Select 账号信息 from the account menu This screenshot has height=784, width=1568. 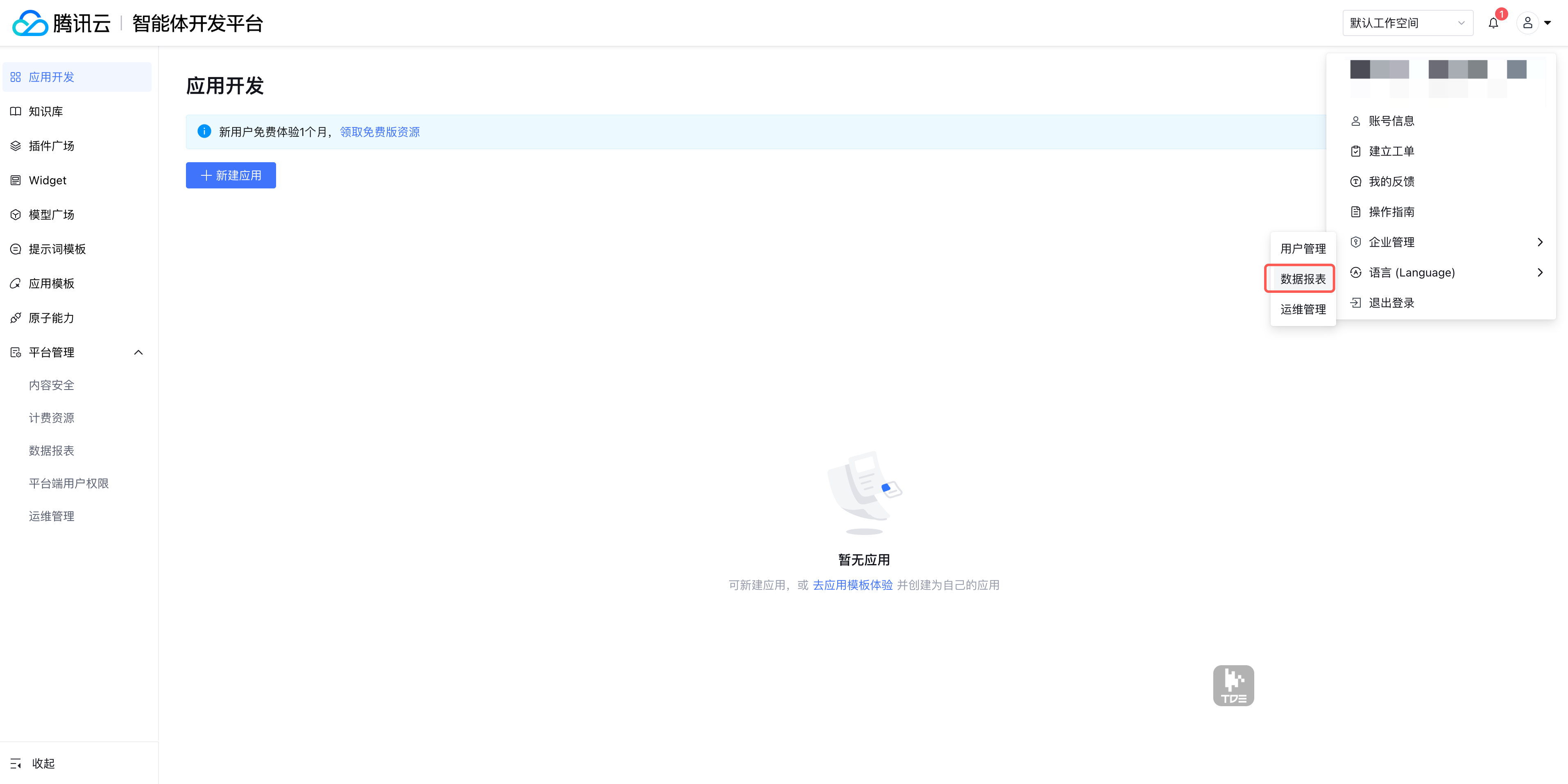(x=1391, y=120)
